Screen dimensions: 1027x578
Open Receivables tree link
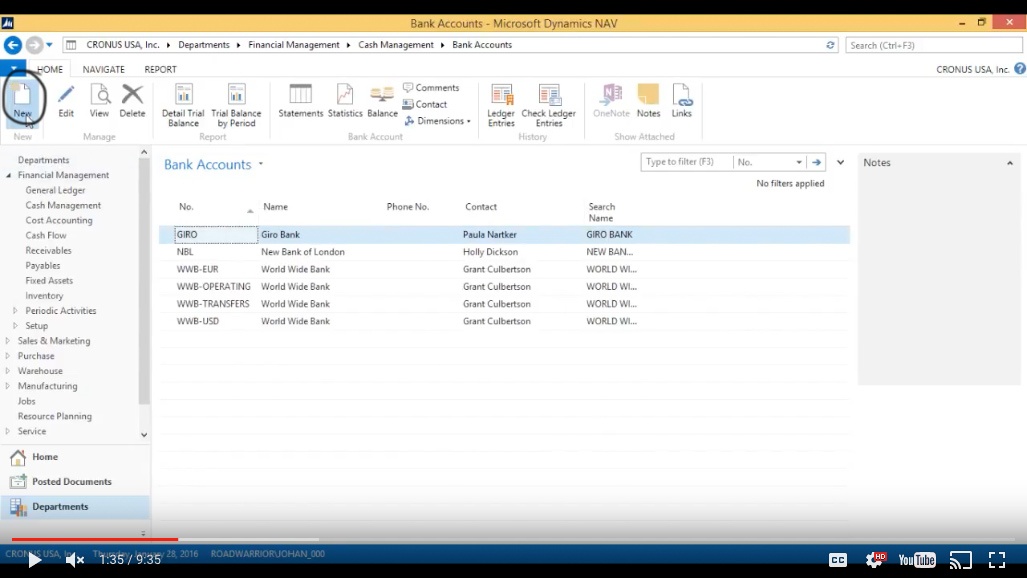tap(48, 250)
